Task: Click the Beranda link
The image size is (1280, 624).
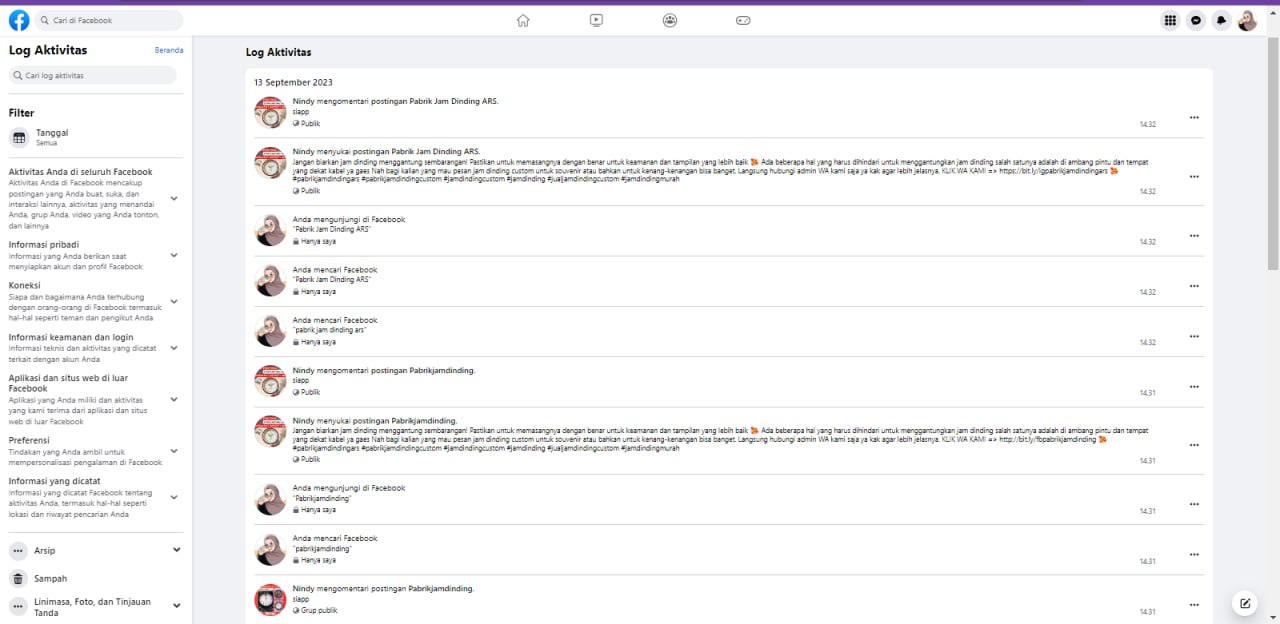Action: pos(169,50)
